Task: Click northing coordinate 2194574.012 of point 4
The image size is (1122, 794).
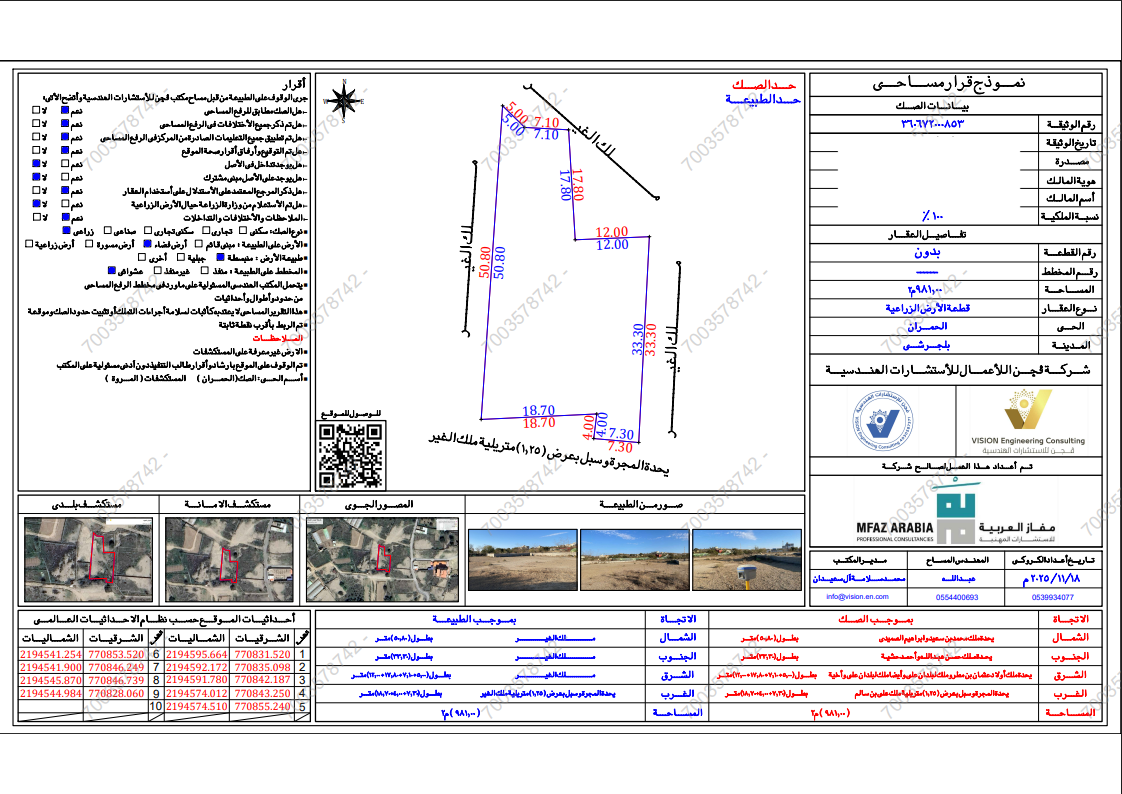Action: [x=196, y=693]
